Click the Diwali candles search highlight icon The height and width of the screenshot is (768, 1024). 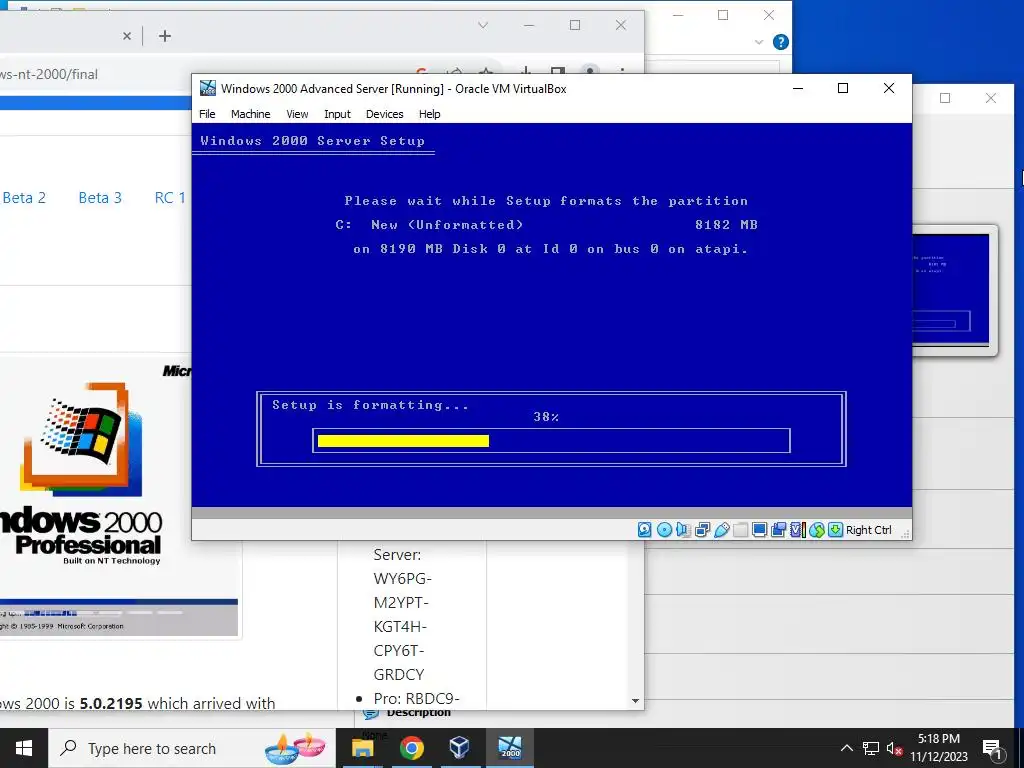coord(296,748)
